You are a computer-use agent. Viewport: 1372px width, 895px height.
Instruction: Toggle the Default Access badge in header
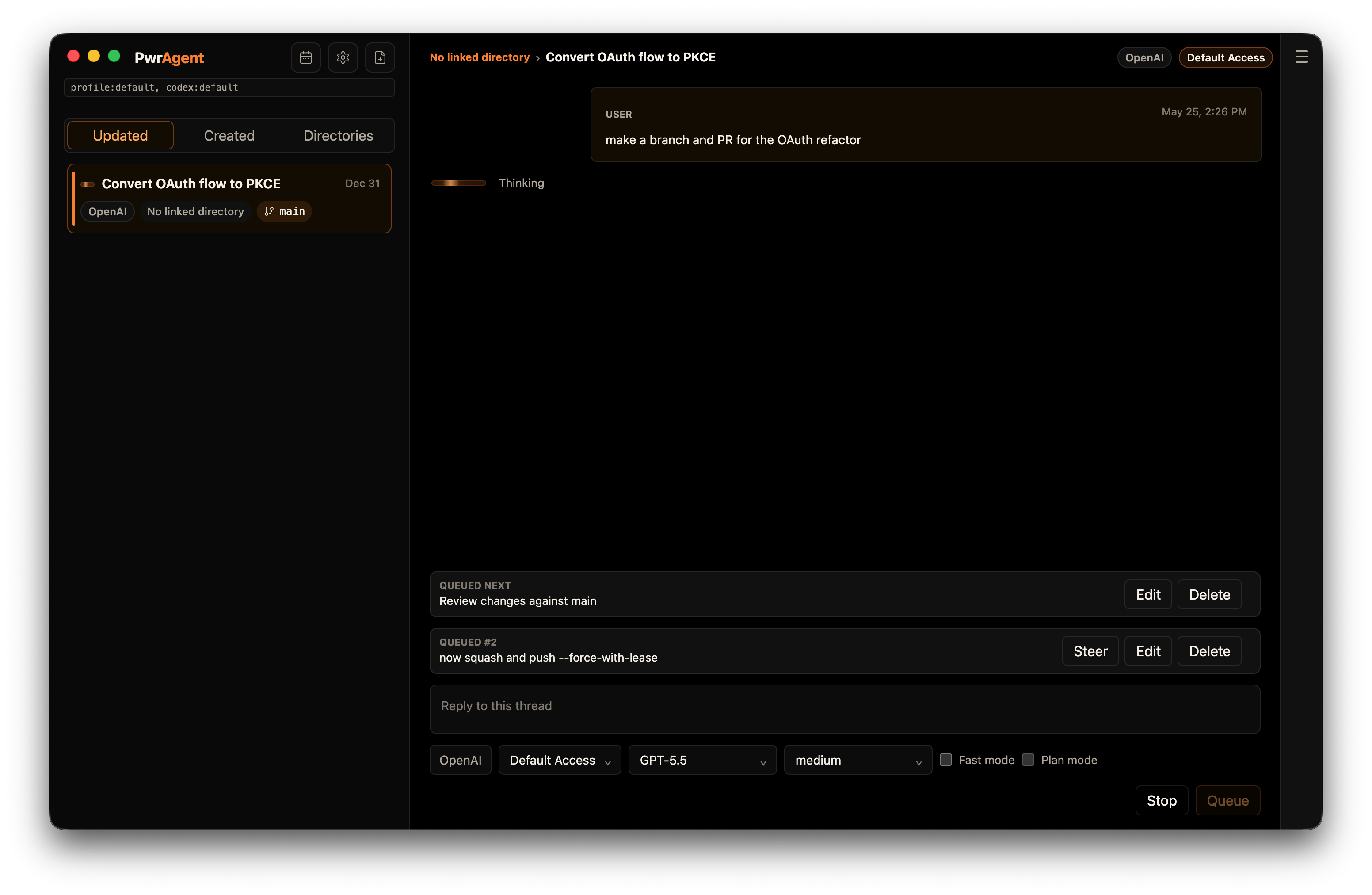click(x=1226, y=57)
